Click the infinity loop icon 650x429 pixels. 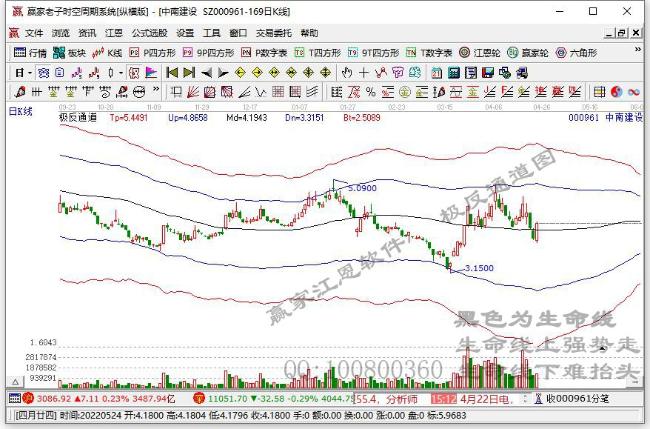coord(634,92)
